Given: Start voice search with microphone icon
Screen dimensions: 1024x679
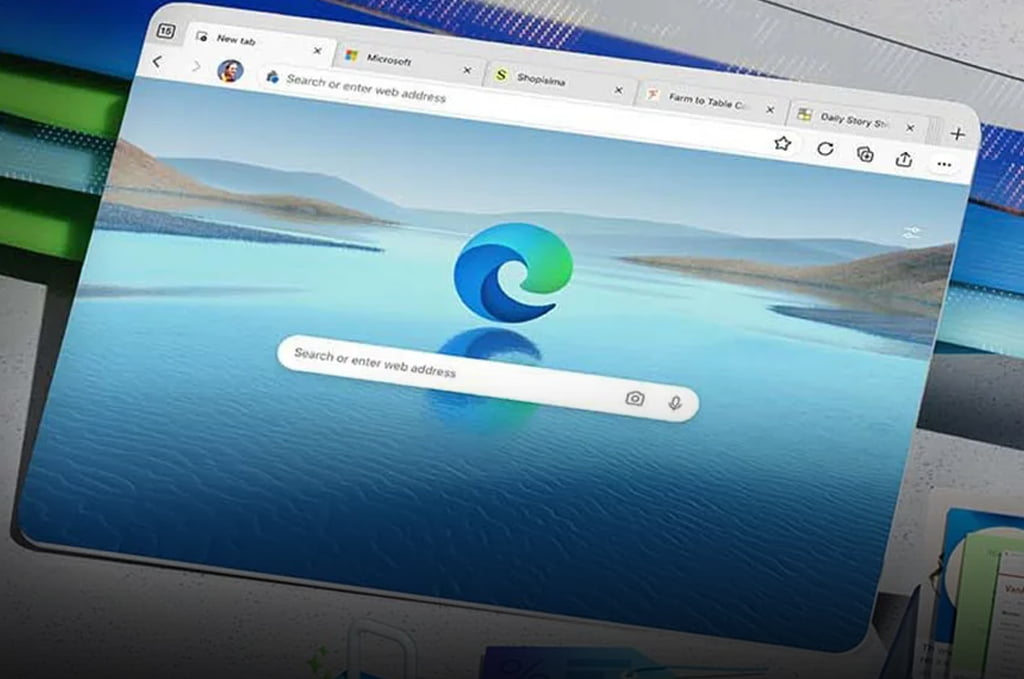Looking at the screenshot, I should [675, 403].
